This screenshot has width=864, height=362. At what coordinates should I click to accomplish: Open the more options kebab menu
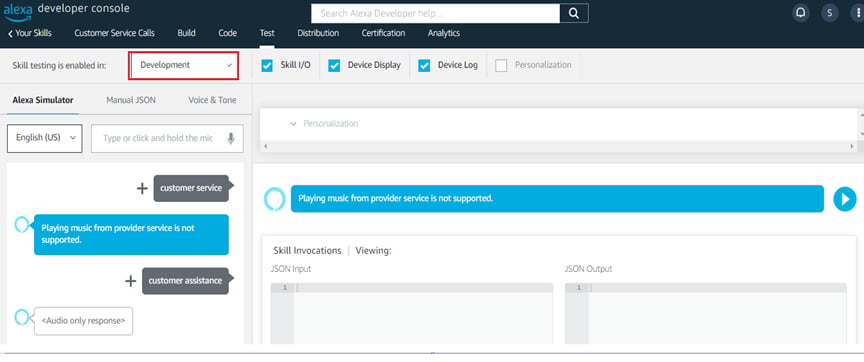click(859, 13)
